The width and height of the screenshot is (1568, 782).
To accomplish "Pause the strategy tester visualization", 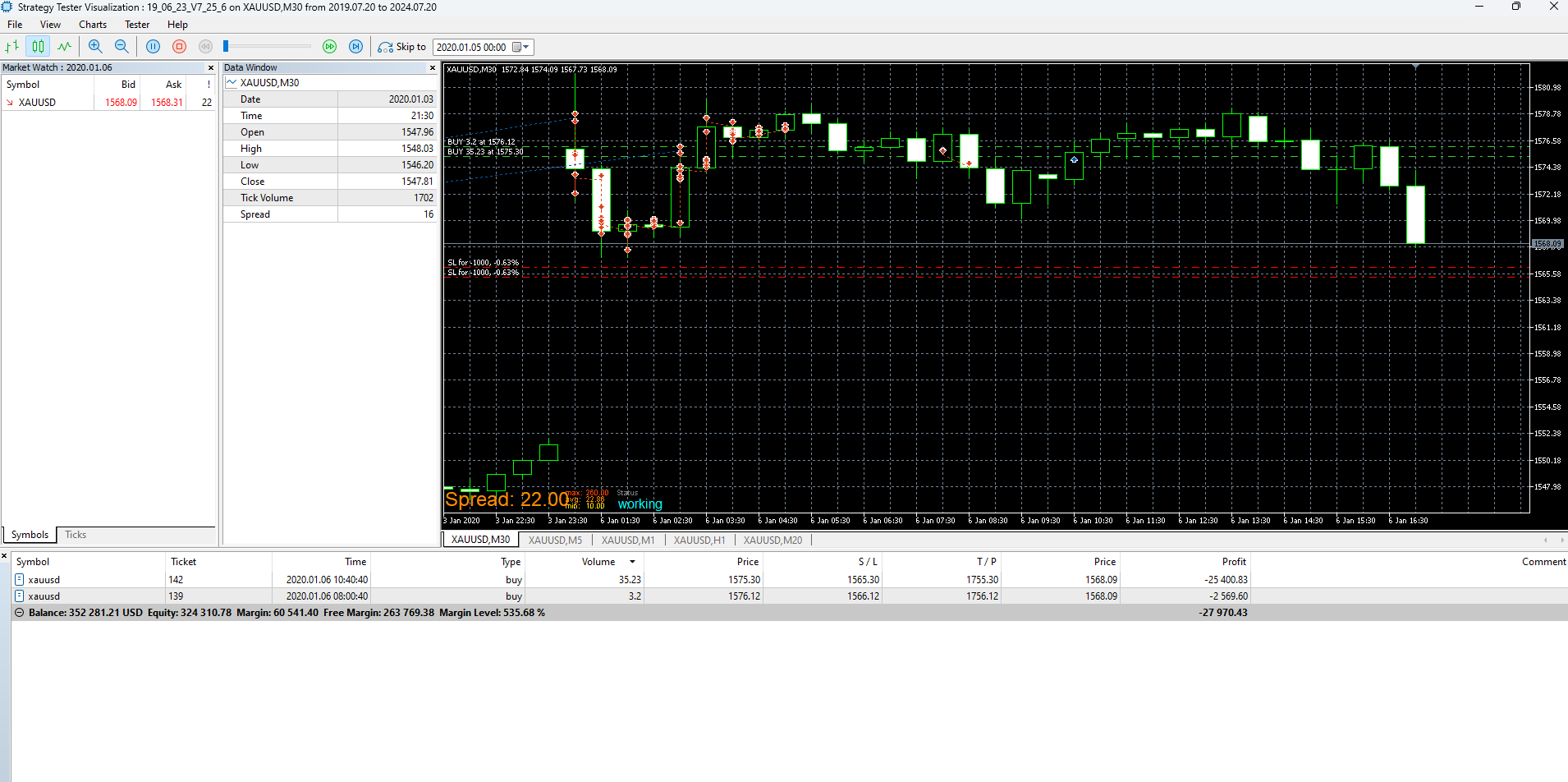I will [x=153, y=47].
